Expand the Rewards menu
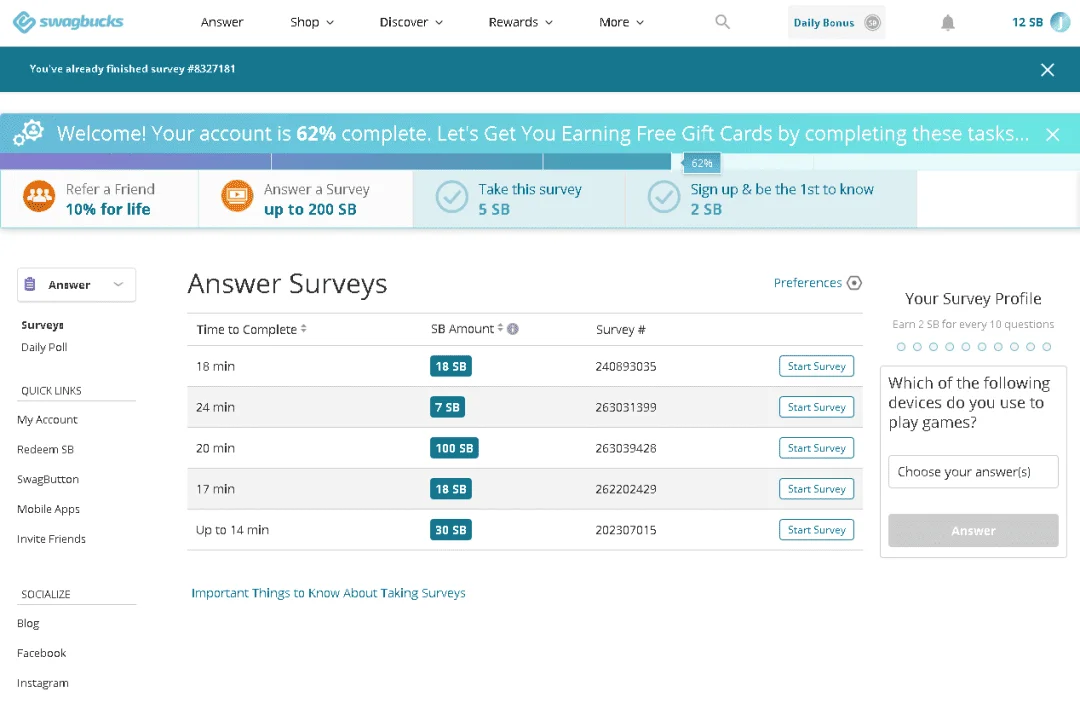This screenshot has height=703, width=1080. [x=521, y=22]
